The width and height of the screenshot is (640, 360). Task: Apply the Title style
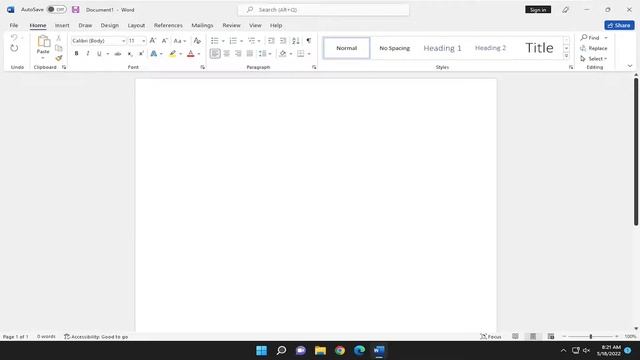tap(539, 48)
